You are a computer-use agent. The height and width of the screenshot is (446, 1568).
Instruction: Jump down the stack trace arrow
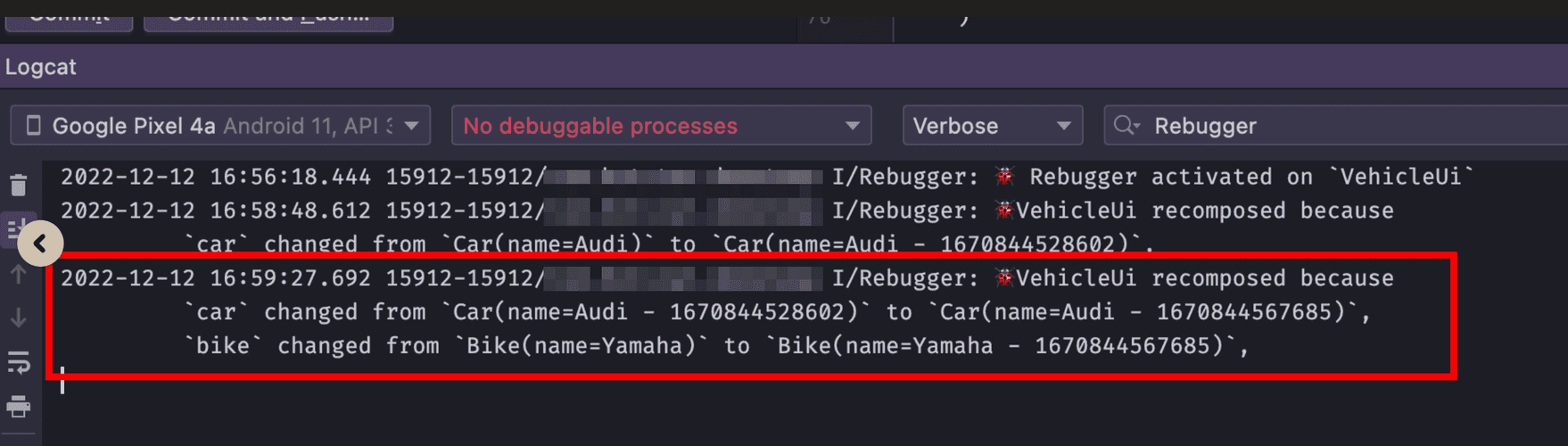(x=18, y=318)
